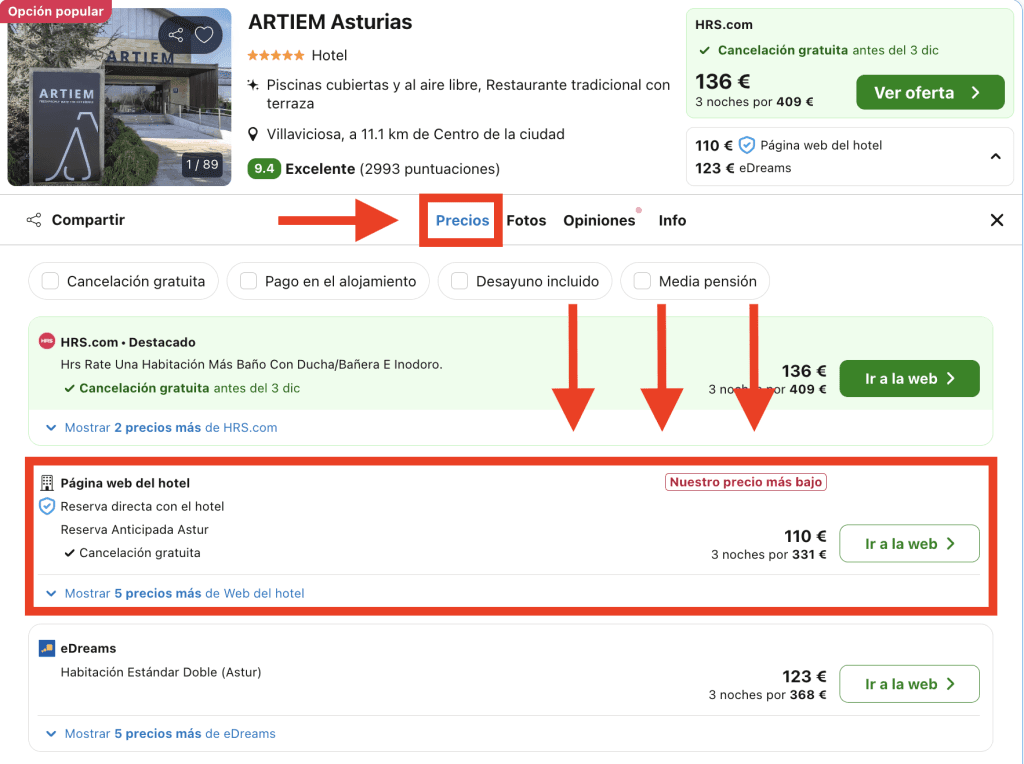Enable the Cancelación gratuita filter checkbox
This screenshot has height=764, width=1024.
click(x=50, y=282)
